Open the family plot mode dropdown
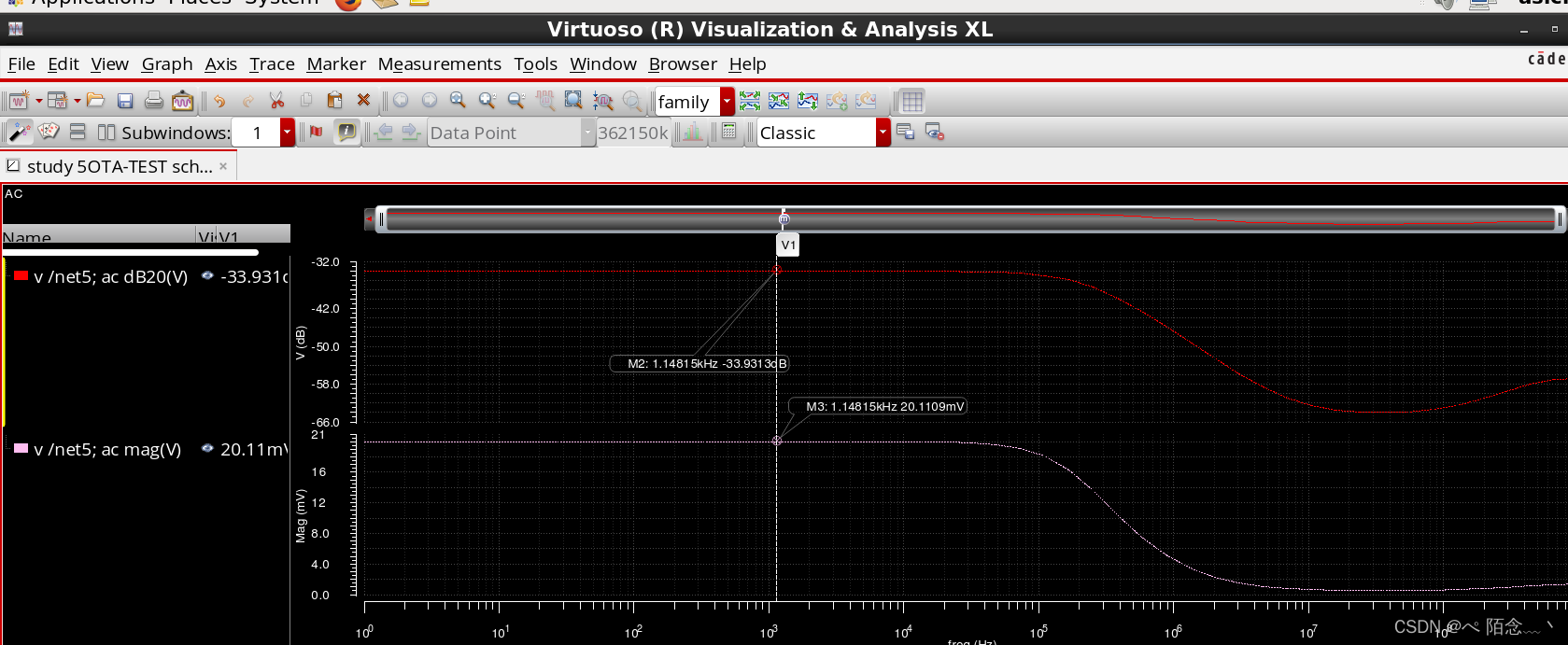The image size is (1568, 645). (727, 102)
